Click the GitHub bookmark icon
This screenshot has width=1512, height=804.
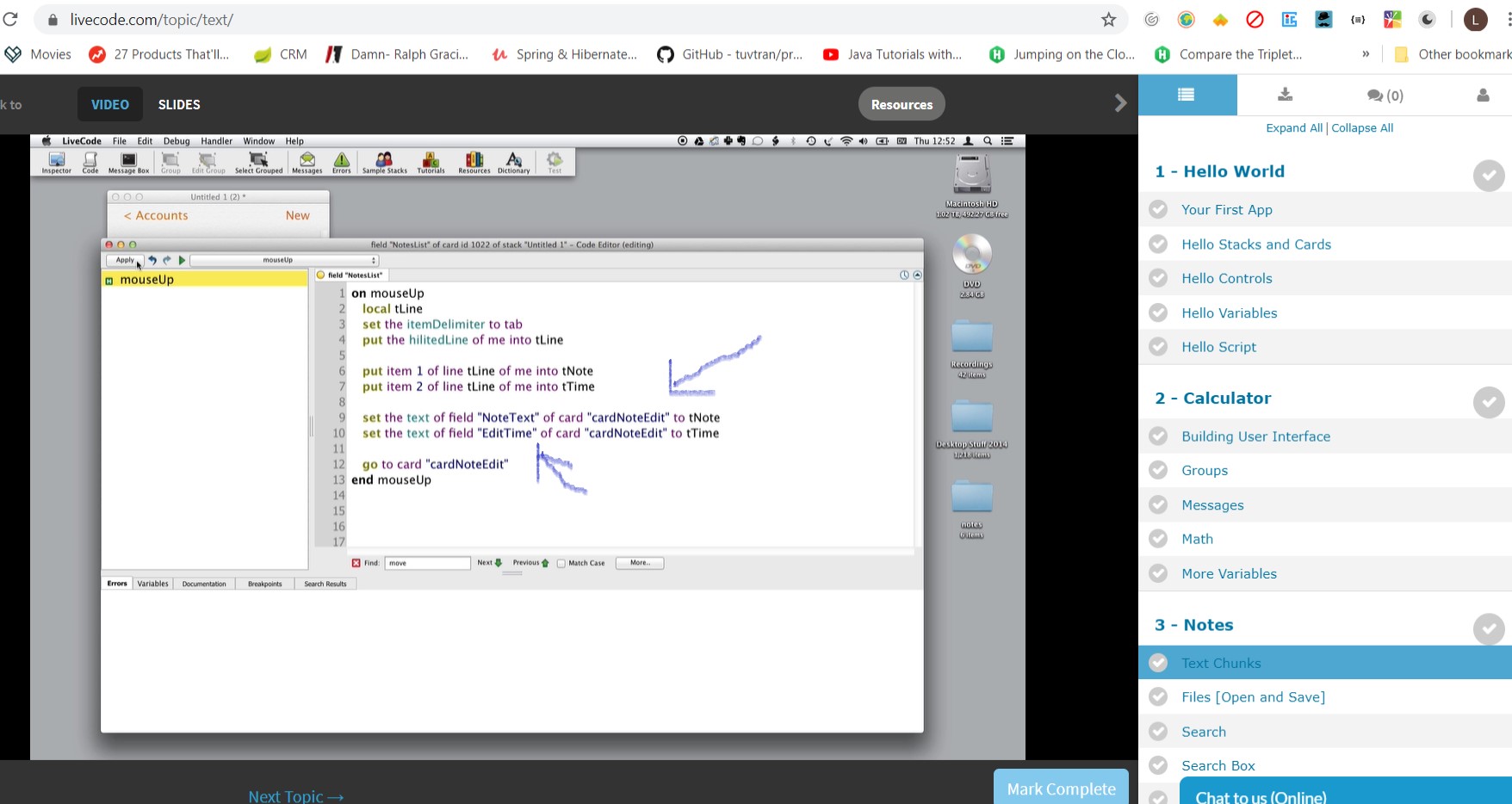(665, 54)
